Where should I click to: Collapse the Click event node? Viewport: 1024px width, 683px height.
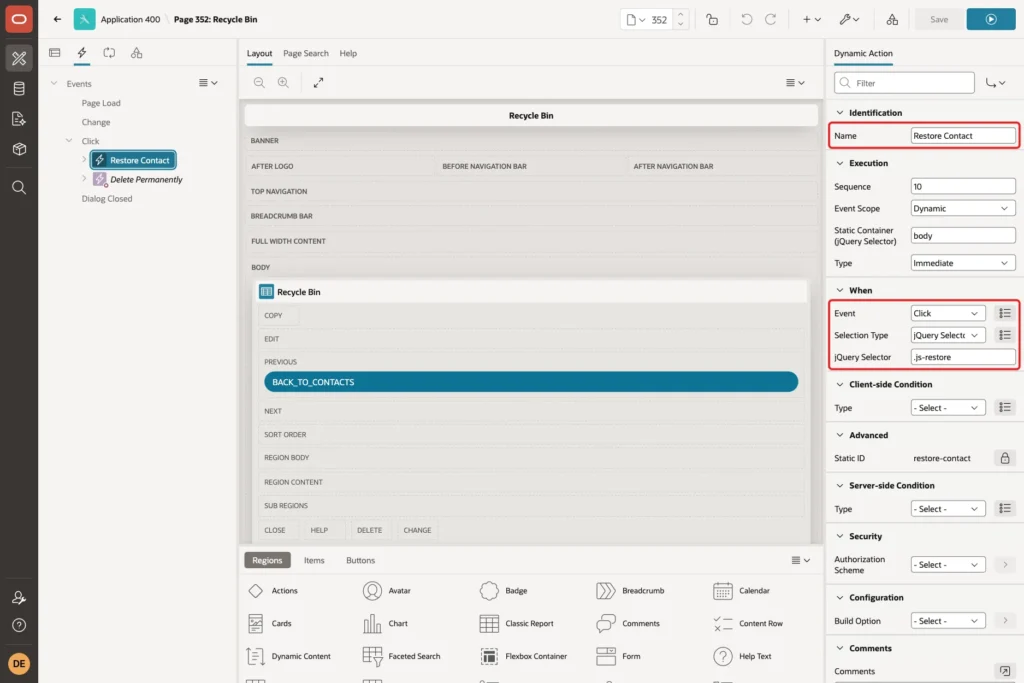(x=69, y=140)
